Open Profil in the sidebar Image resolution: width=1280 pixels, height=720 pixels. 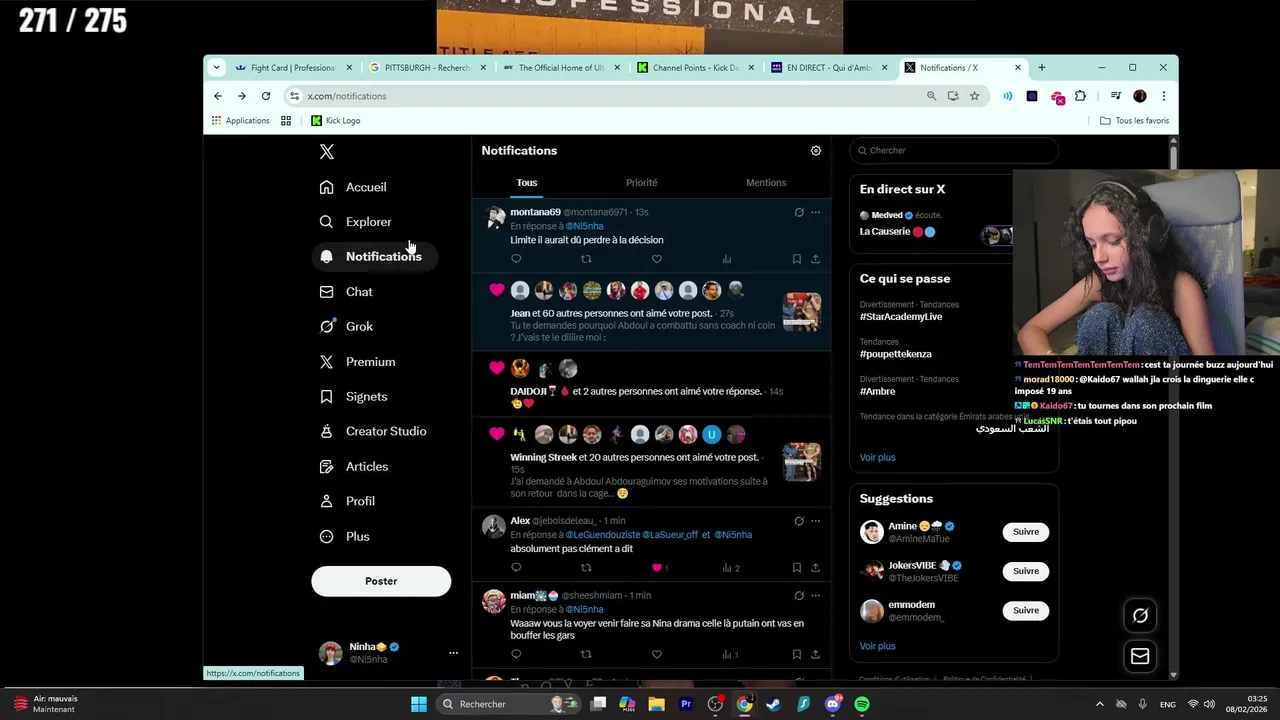[x=348, y=501]
